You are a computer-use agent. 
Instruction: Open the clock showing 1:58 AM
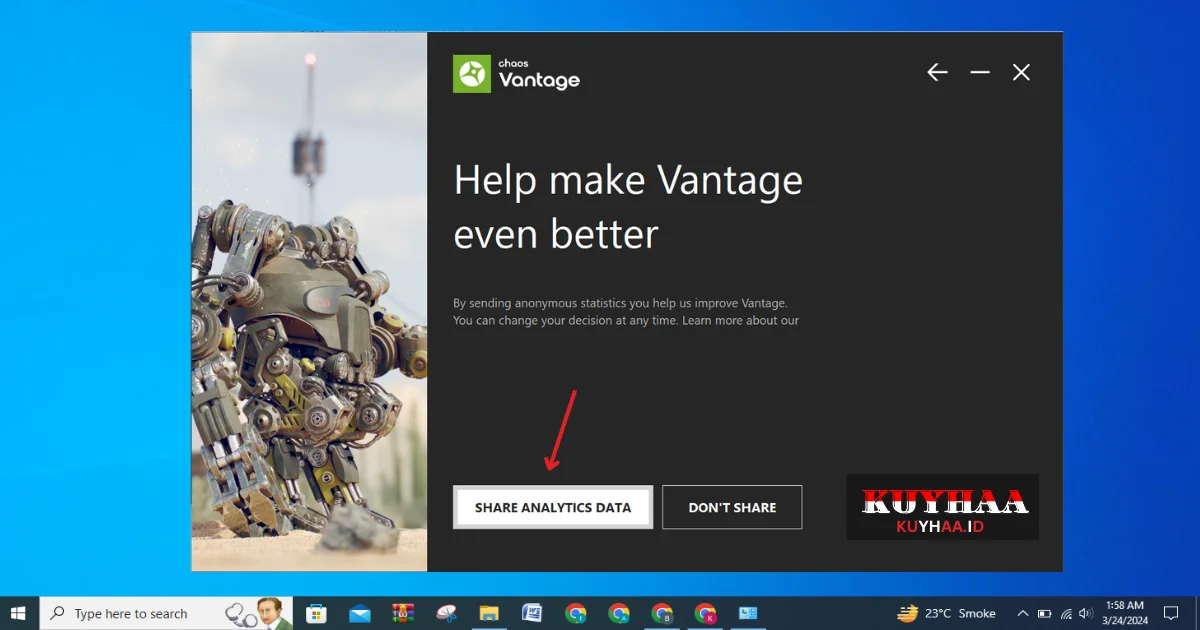(1125, 613)
